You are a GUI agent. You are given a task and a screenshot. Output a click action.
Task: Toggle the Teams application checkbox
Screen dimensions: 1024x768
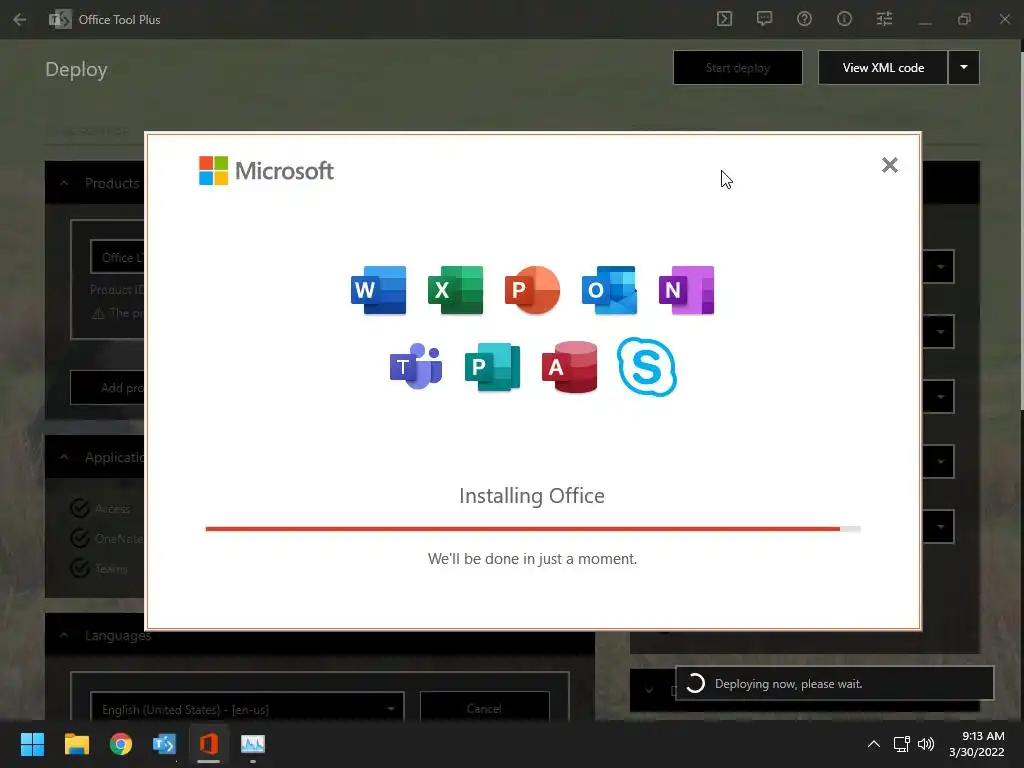80,568
